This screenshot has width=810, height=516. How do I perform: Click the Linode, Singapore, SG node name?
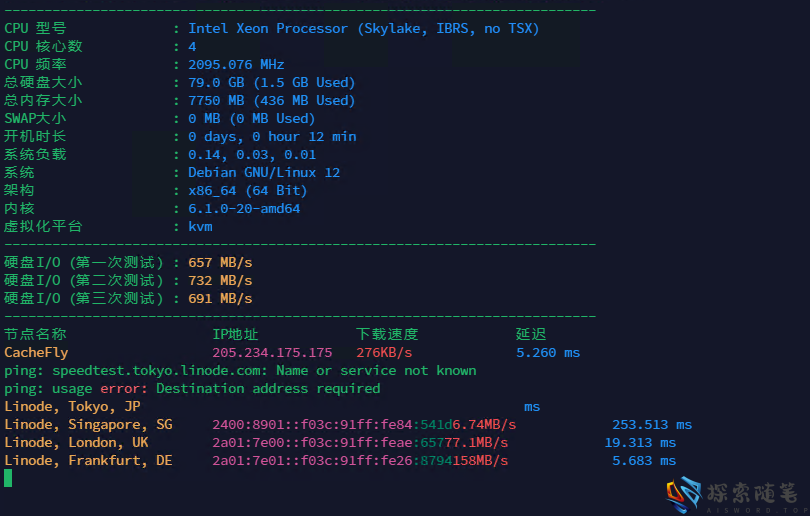[x=88, y=425]
